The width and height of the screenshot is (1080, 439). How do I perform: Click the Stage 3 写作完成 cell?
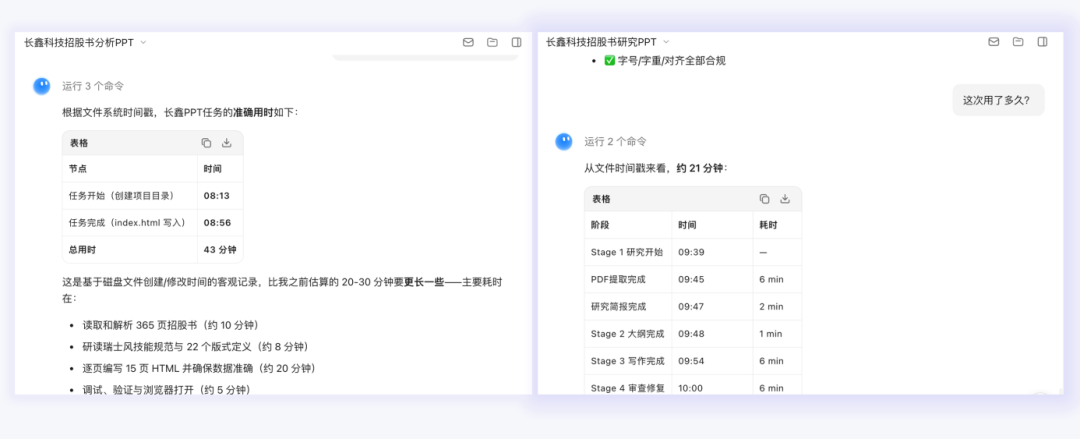628,361
